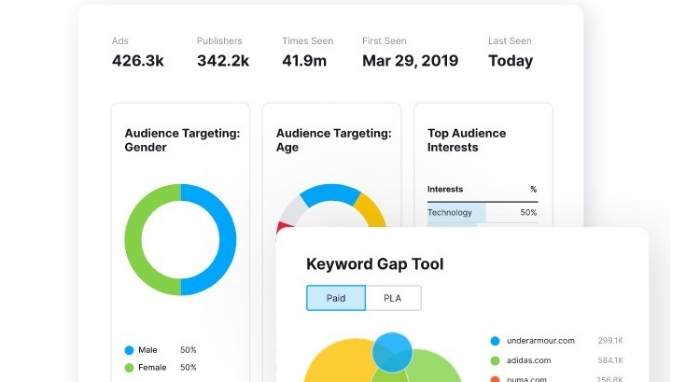Click the Ads count 426.3k
This screenshot has width=680, height=382.
(x=138, y=61)
